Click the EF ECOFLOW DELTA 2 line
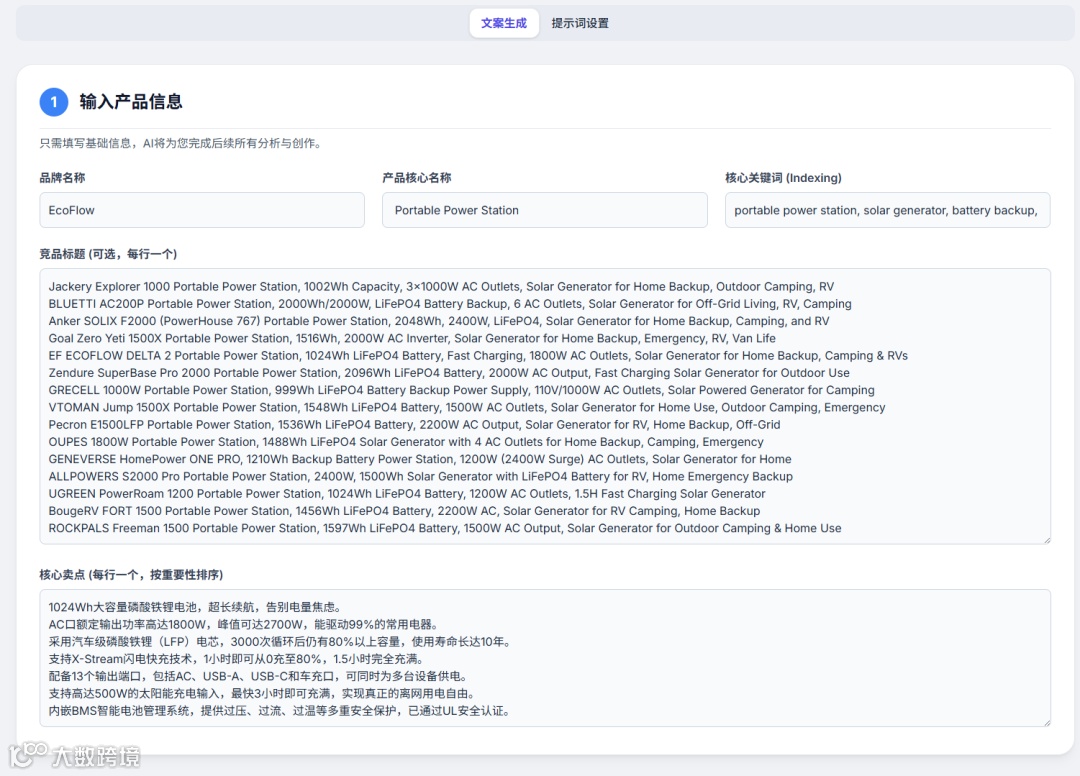 478,355
